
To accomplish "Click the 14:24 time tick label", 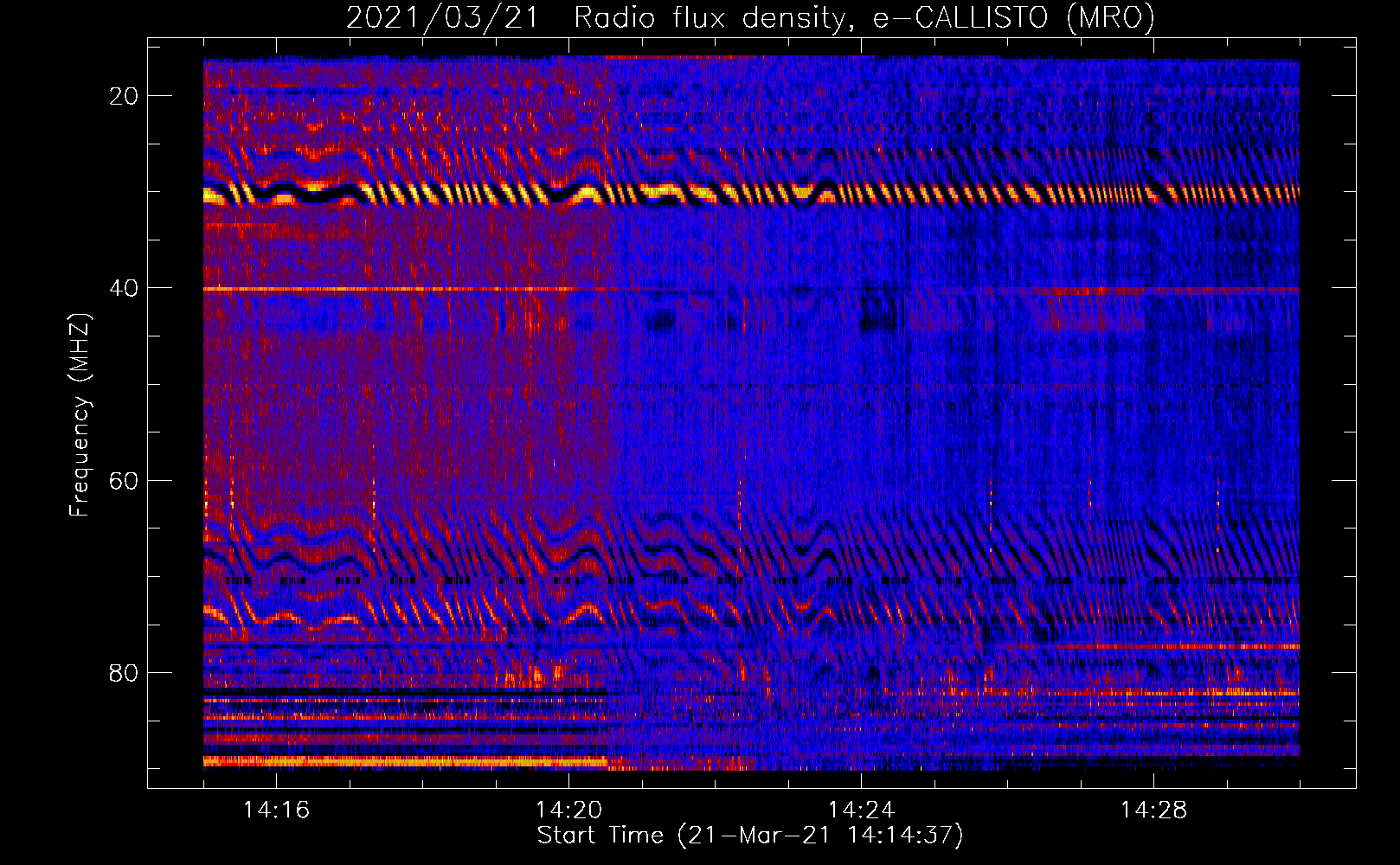I will [x=861, y=811].
